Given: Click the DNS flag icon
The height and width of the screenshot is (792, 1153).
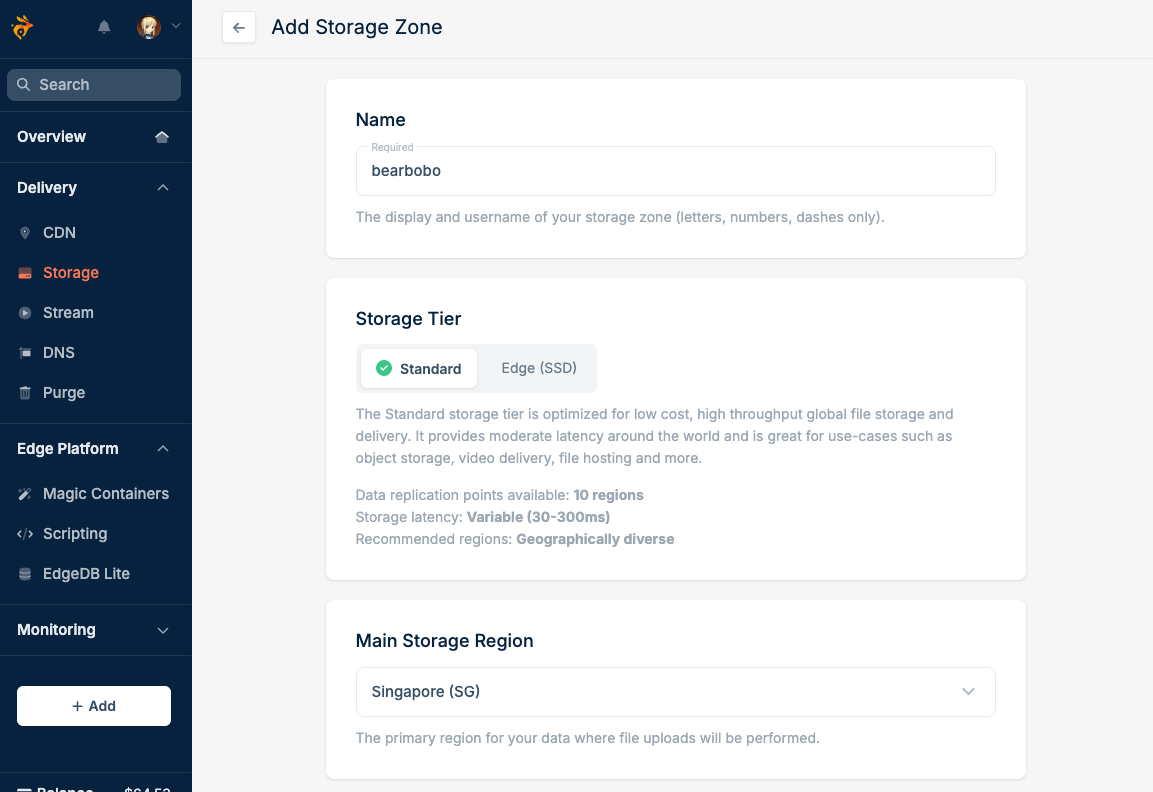Looking at the screenshot, I should [25, 353].
